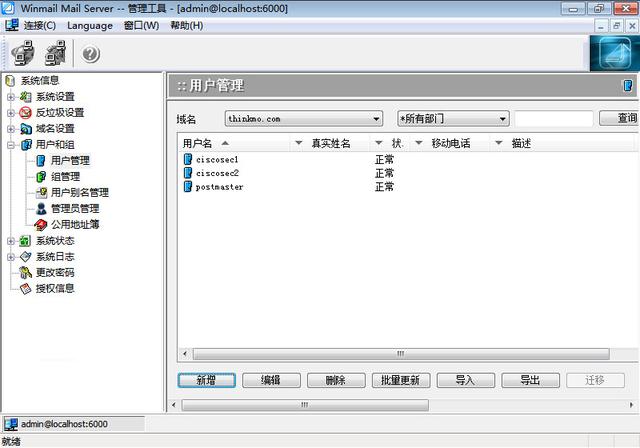Click the Winmail logo in toolbar corner
This screenshot has height=448, width=640.
pyautogui.click(x=614, y=53)
